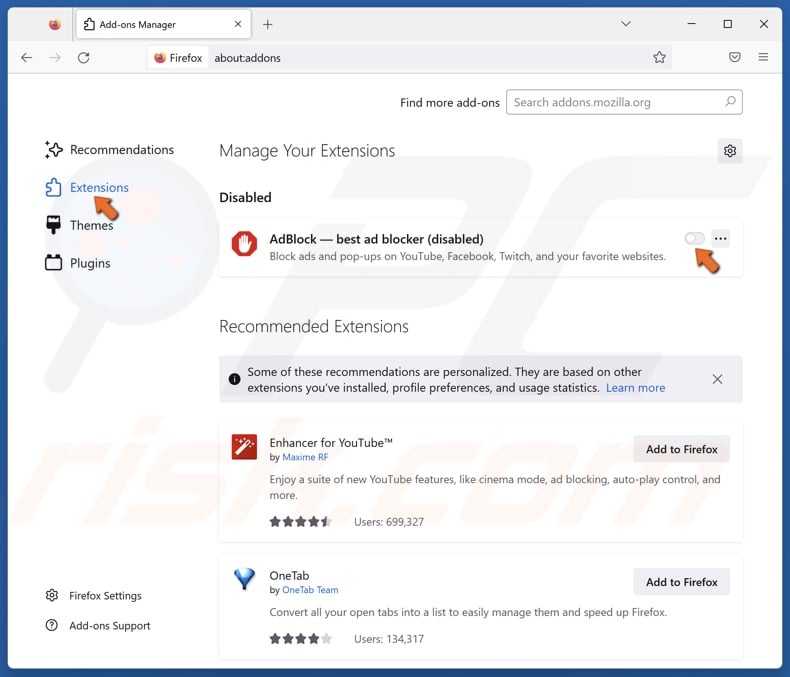Click the Add-ons Support question icon
Viewport: 790px width, 677px height.
pos(52,625)
